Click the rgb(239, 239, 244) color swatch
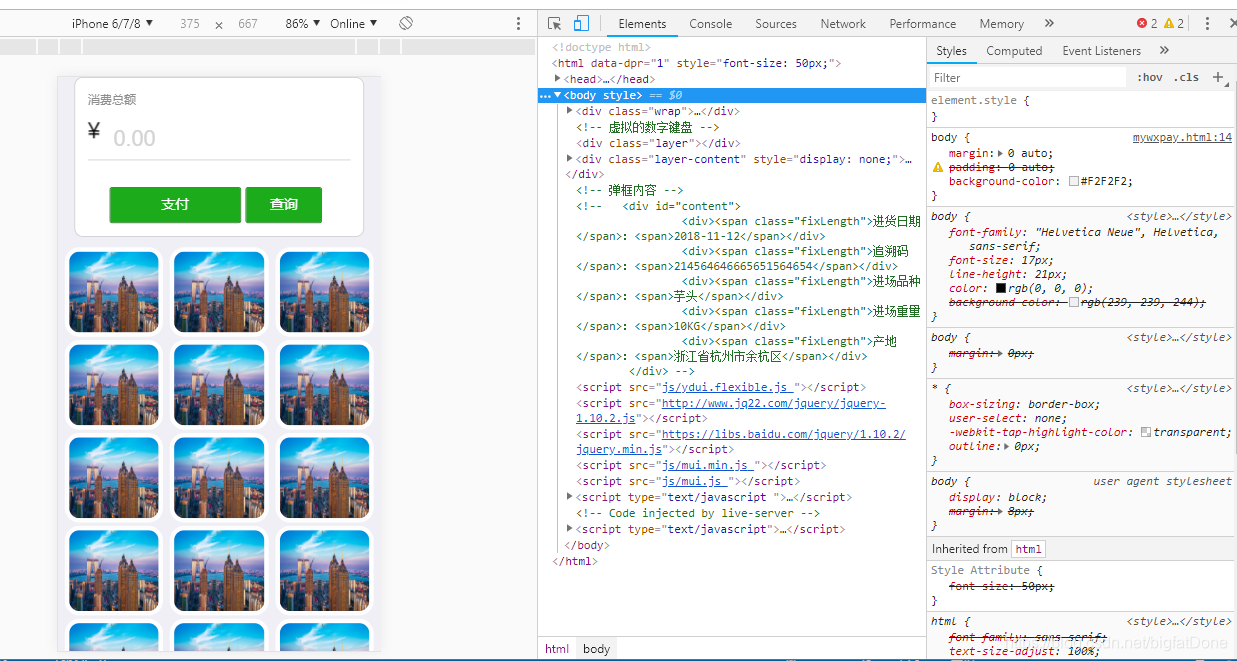 1074,302
